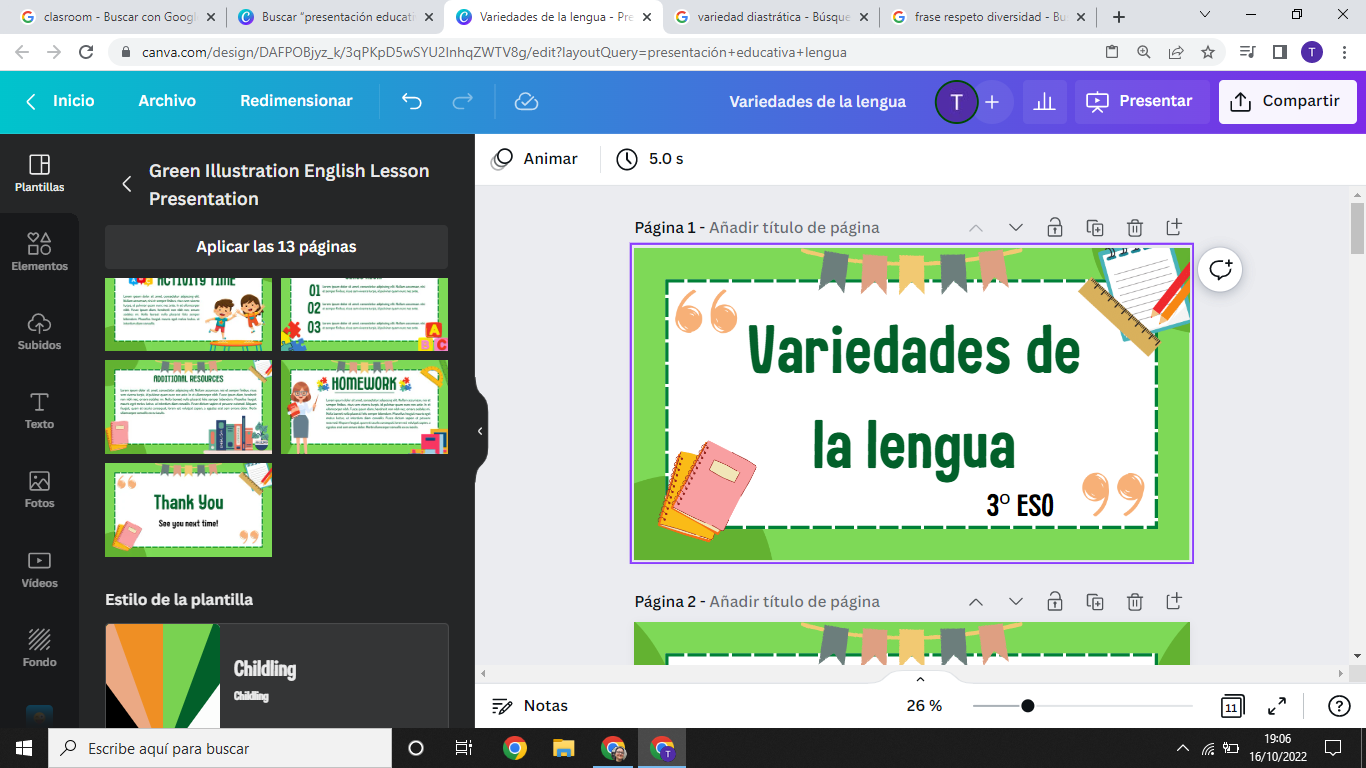The width and height of the screenshot is (1366, 768).
Task: Open the Fondo background panel
Action: (x=39, y=648)
